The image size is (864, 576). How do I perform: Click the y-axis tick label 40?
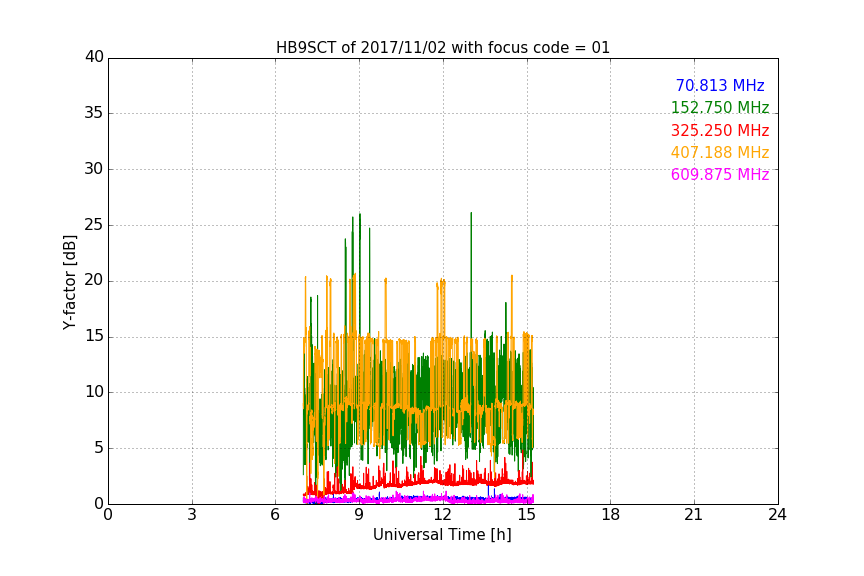94,57
